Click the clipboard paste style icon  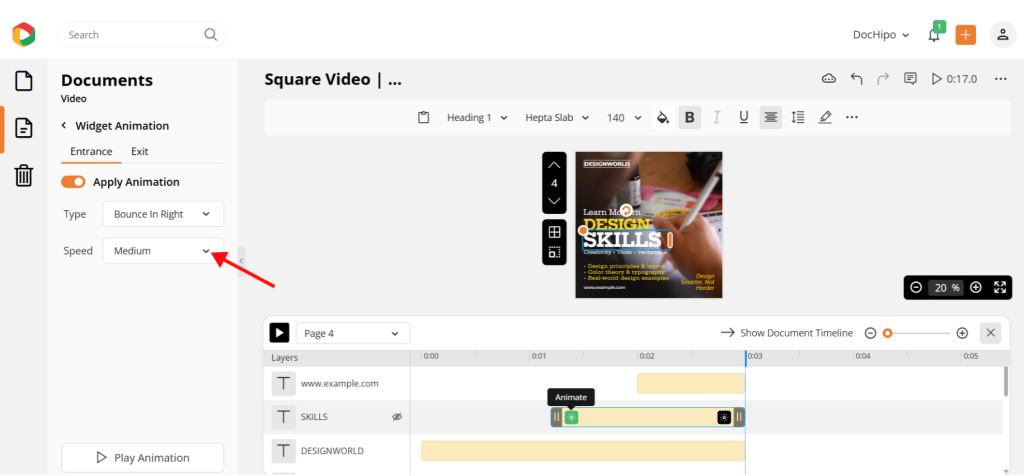(x=423, y=118)
